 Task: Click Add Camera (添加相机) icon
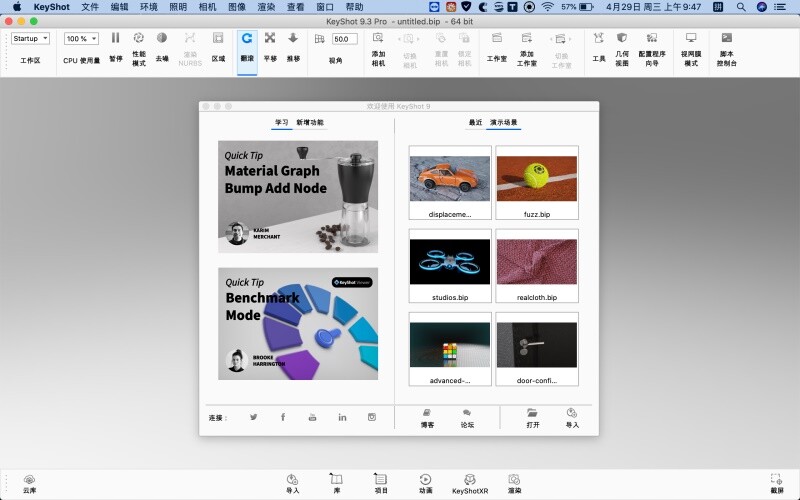[x=378, y=38]
